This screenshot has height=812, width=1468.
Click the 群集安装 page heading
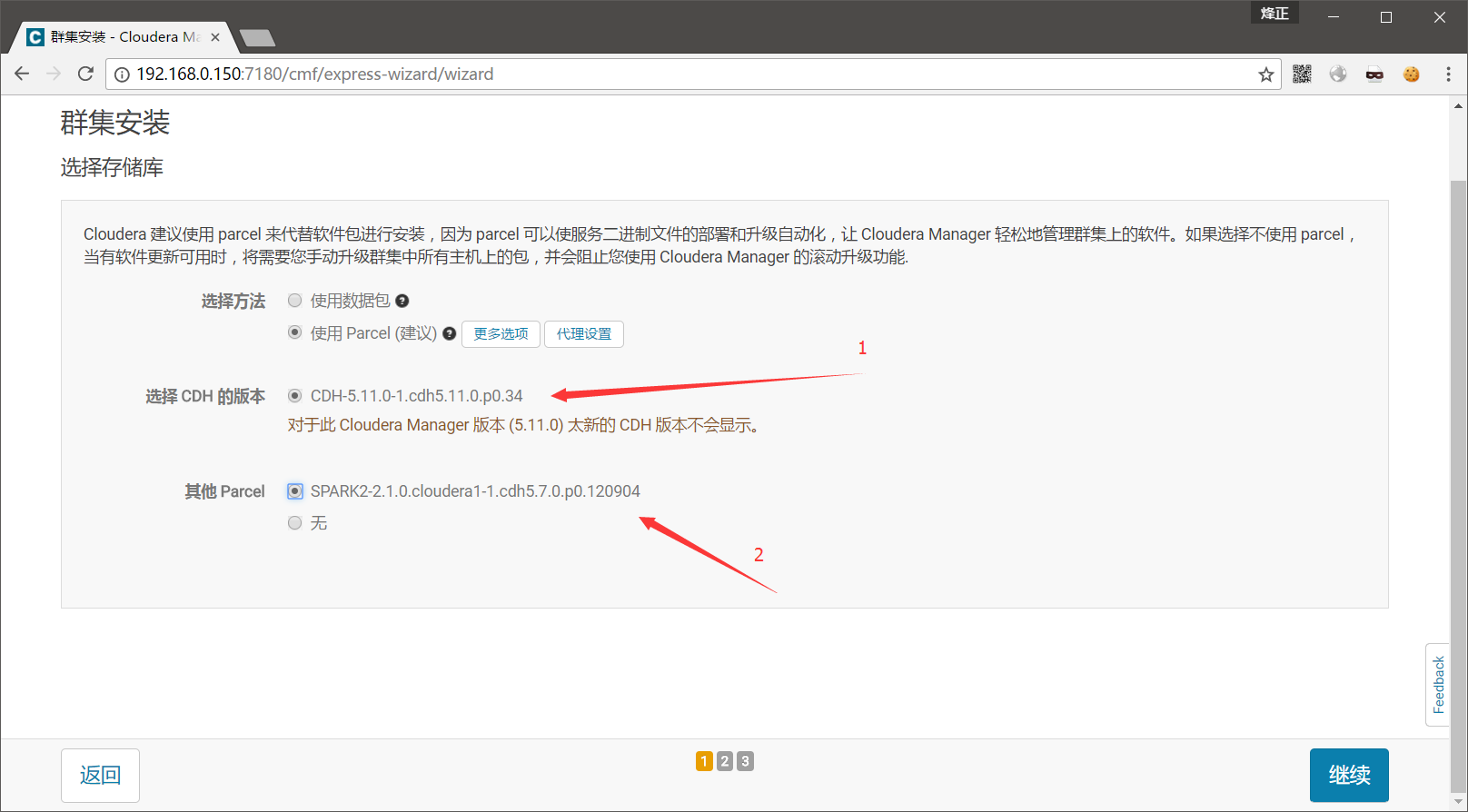tap(115, 123)
